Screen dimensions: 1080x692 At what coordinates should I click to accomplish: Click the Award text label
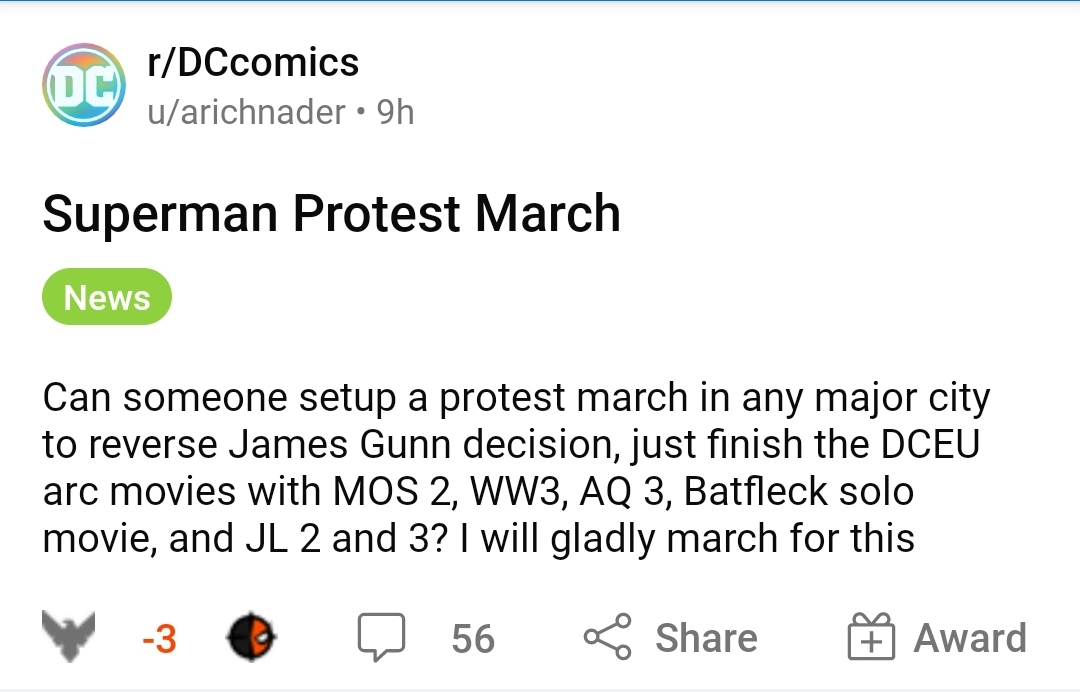pyautogui.click(x=970, y=638)
